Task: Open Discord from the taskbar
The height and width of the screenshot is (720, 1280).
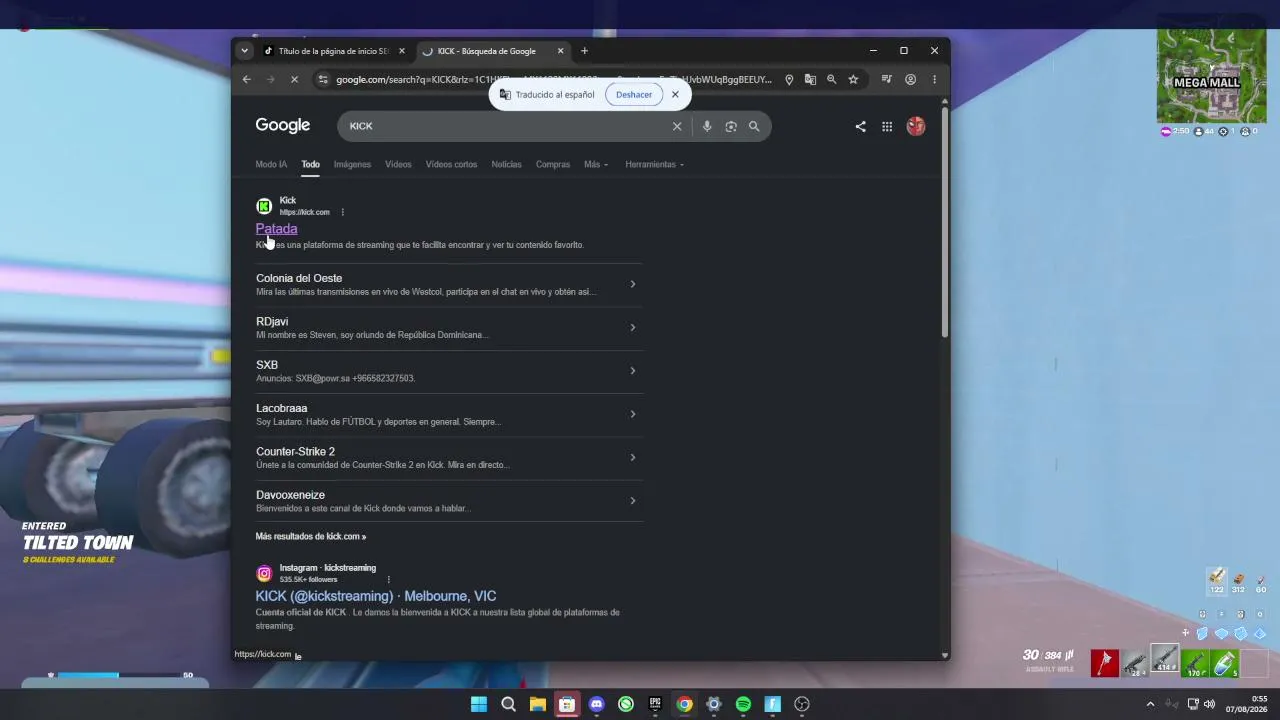Action: click(x=597, y=704)
